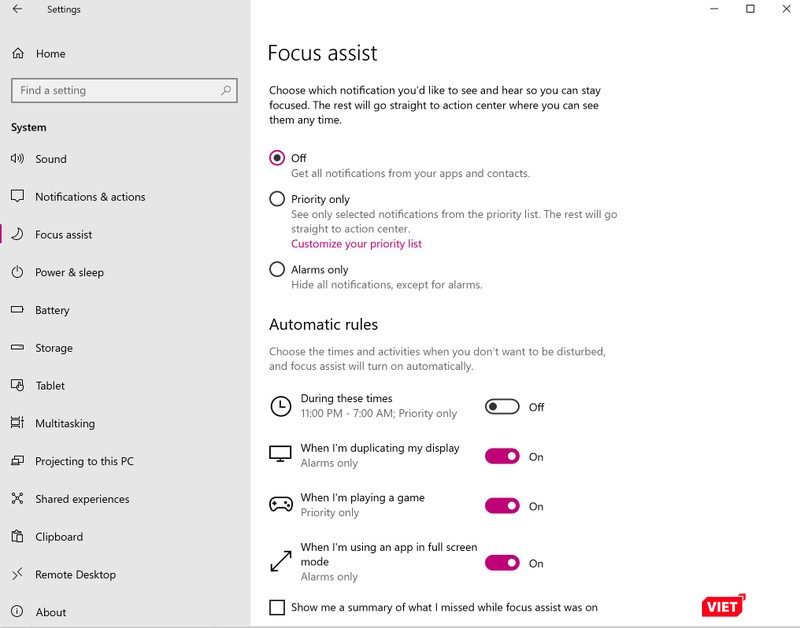The image size is (800, 628).
Task: Disable the playing a game toggle
Action: (502, 507)
